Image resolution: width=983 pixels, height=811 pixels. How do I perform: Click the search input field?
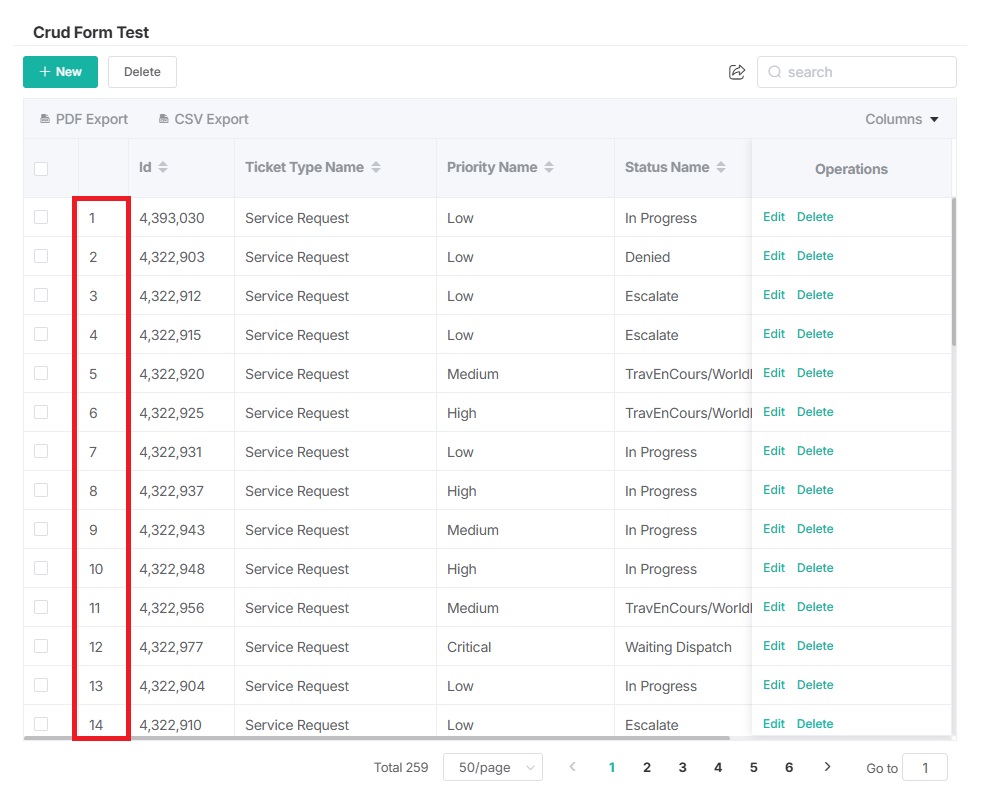[x=866, y=72]
